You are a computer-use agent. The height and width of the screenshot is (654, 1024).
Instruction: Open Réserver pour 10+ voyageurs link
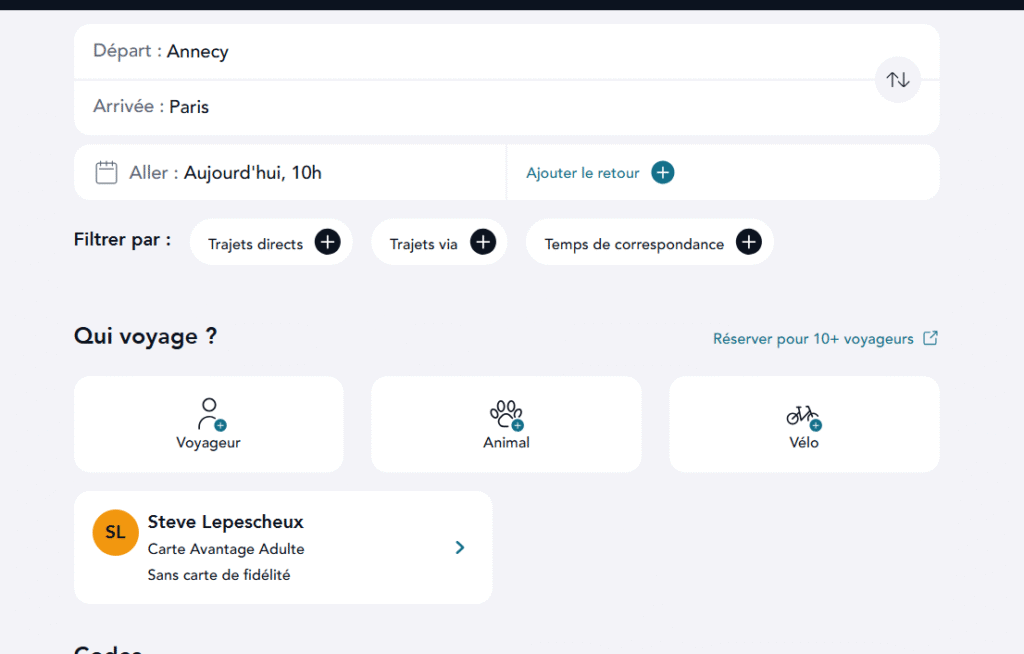[x=813, y=339]
